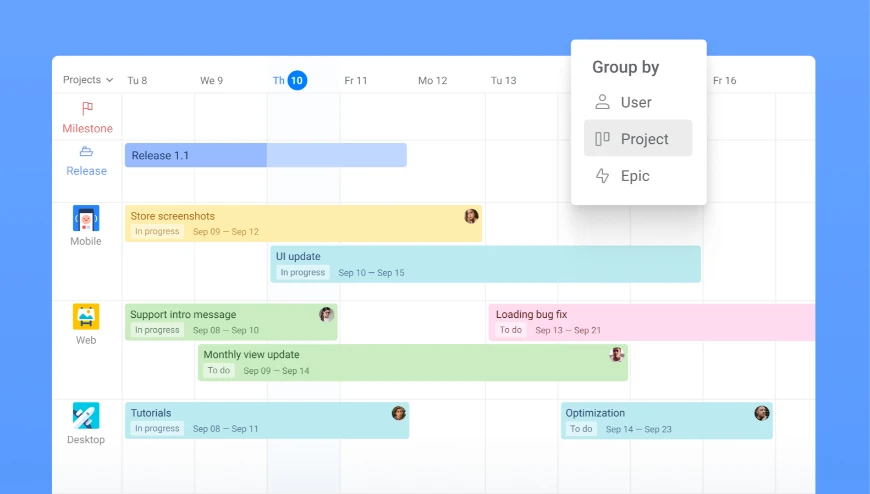
Task: Select today's date Th 10 header
Action: point(290,80)
